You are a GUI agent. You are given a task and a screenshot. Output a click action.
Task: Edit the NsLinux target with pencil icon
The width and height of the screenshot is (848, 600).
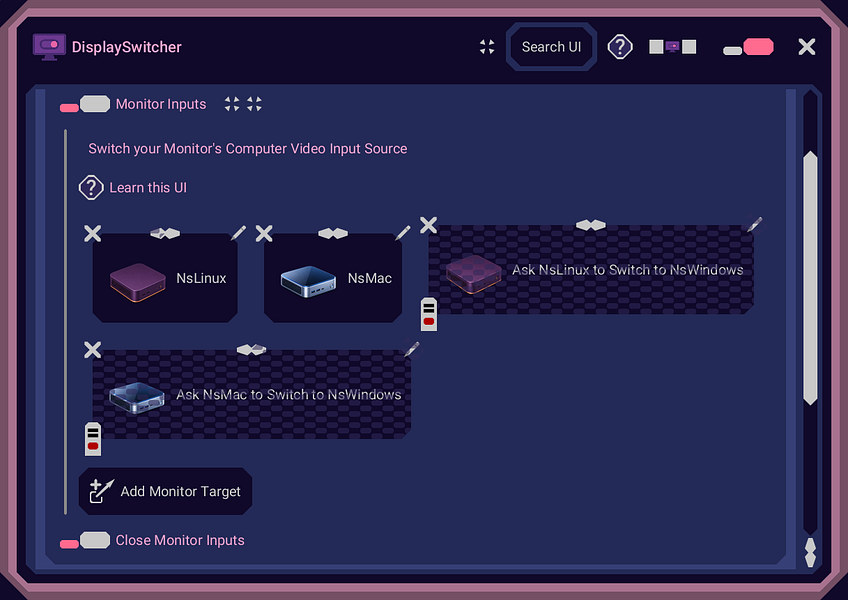tap(238, 233)
